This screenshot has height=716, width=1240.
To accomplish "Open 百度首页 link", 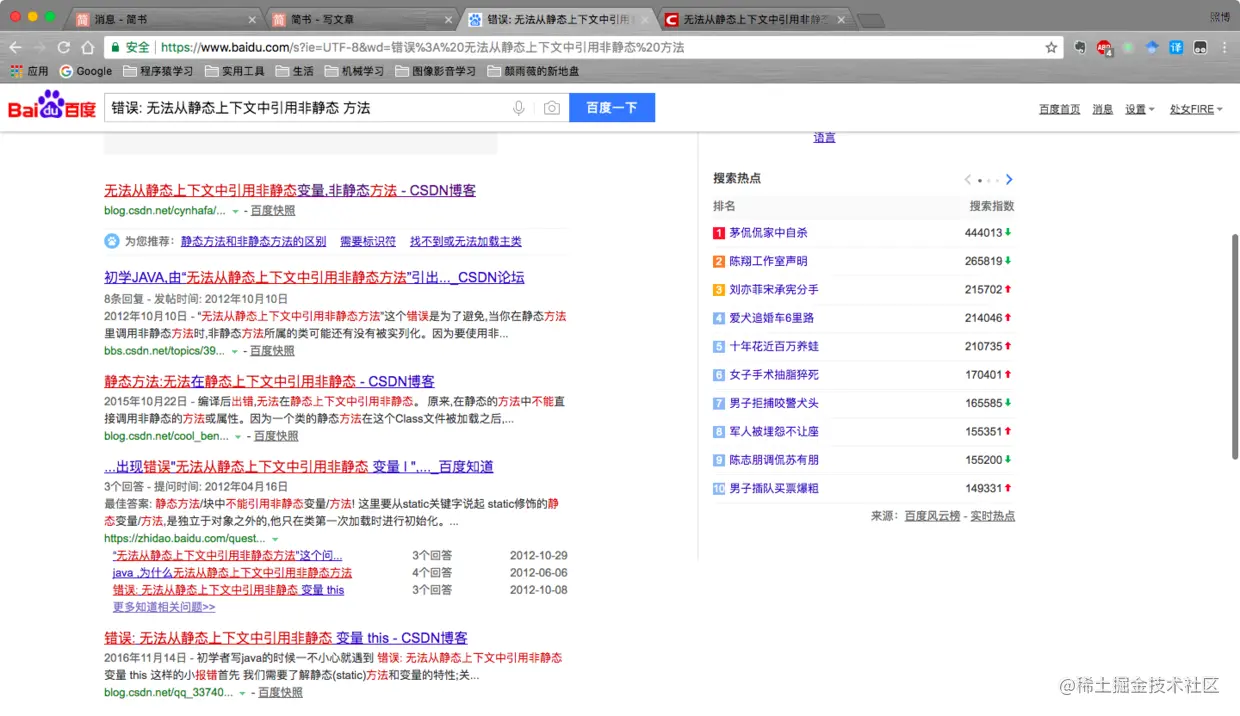I will (x=1059, y=109).
